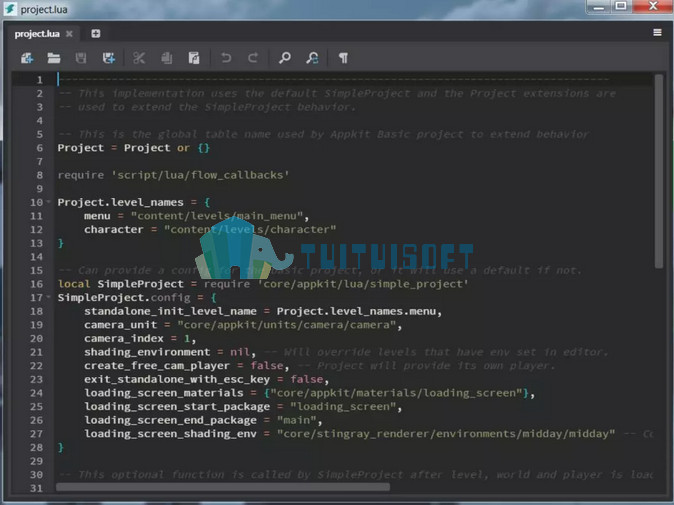The image size is (674, 505).
Task: Select the project.lua tab
Action: [x=37, y=34]
